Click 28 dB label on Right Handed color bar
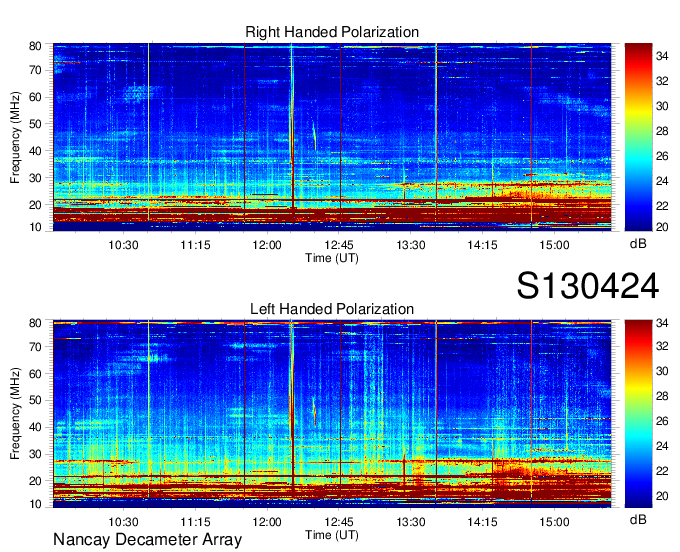This screenshot has width=680, height=552. click(x=662, y=131)
